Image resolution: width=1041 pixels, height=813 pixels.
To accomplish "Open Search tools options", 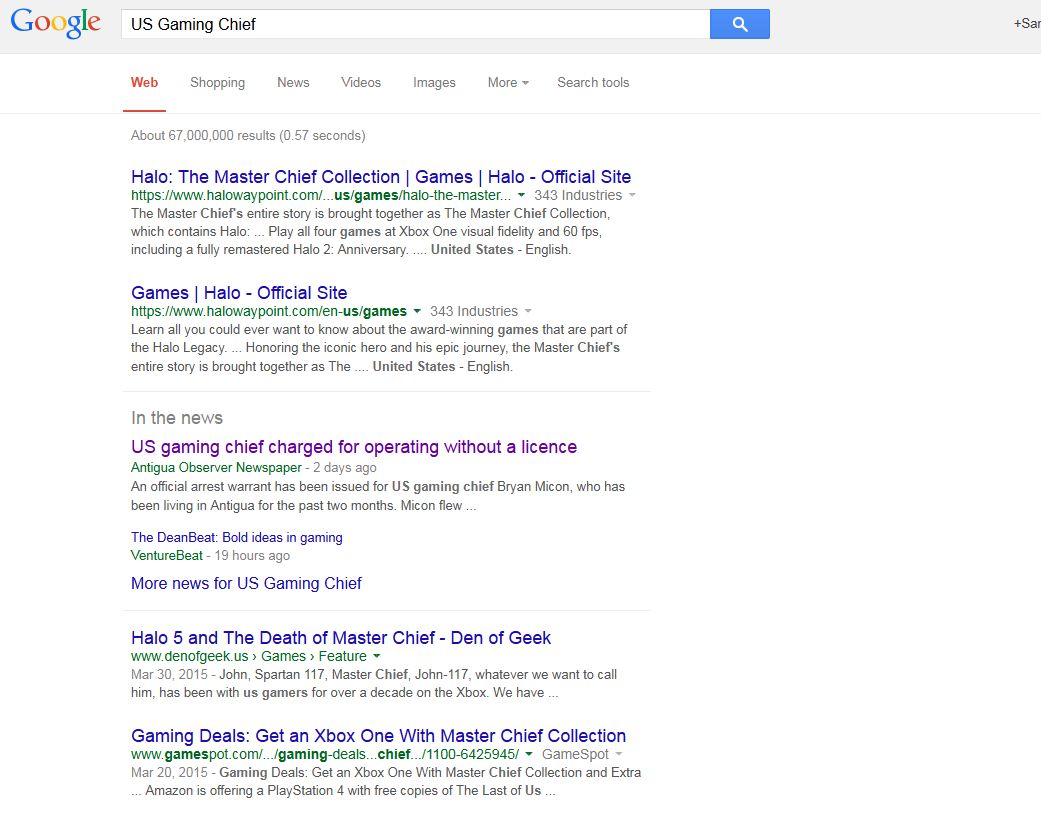I will [x=593, y=82].
